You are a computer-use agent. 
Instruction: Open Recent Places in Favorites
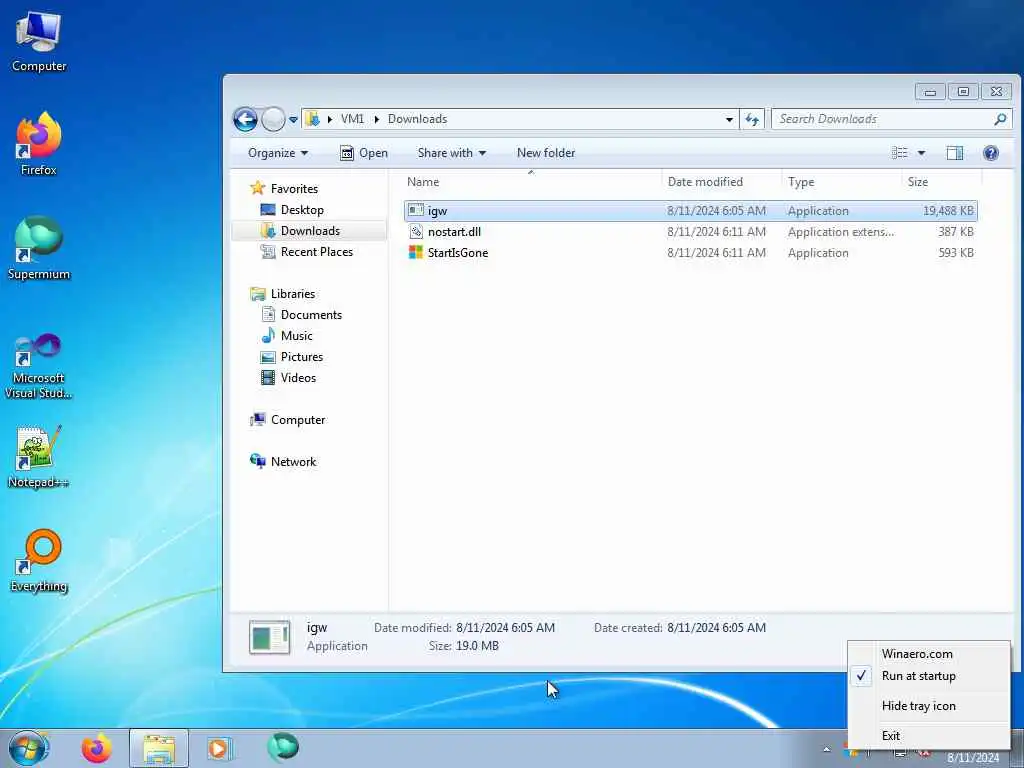coord(316,251)
